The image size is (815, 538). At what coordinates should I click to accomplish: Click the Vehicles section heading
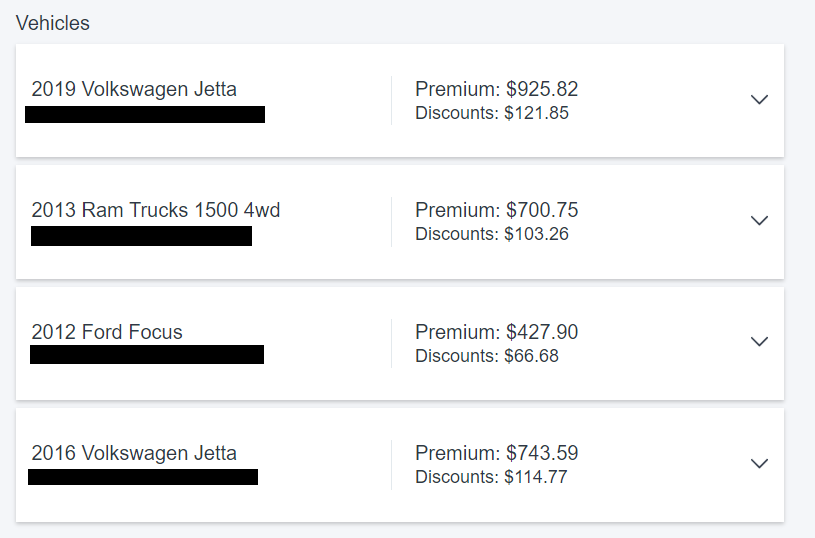52,23
